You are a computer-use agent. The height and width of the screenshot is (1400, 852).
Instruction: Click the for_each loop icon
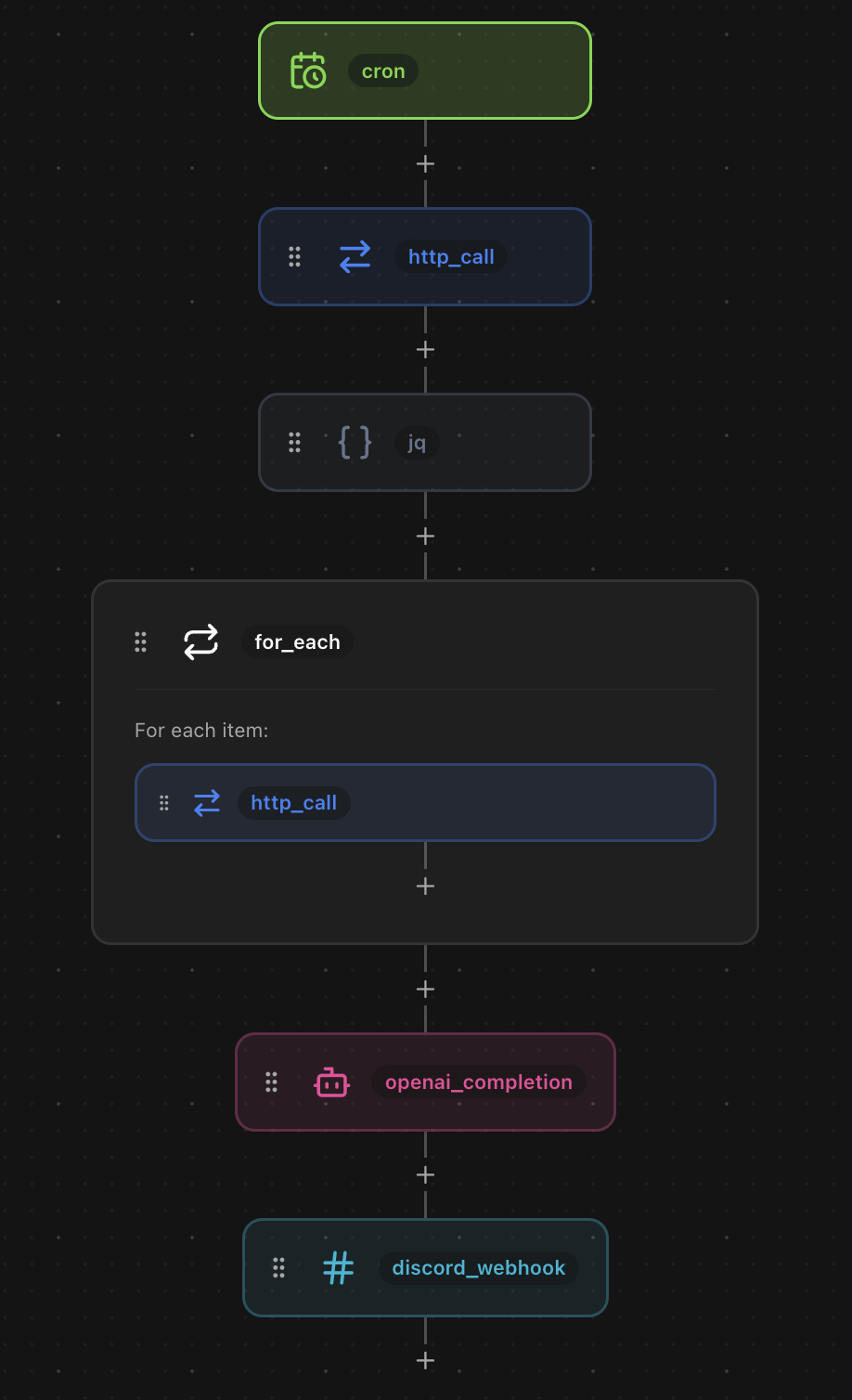201,642
